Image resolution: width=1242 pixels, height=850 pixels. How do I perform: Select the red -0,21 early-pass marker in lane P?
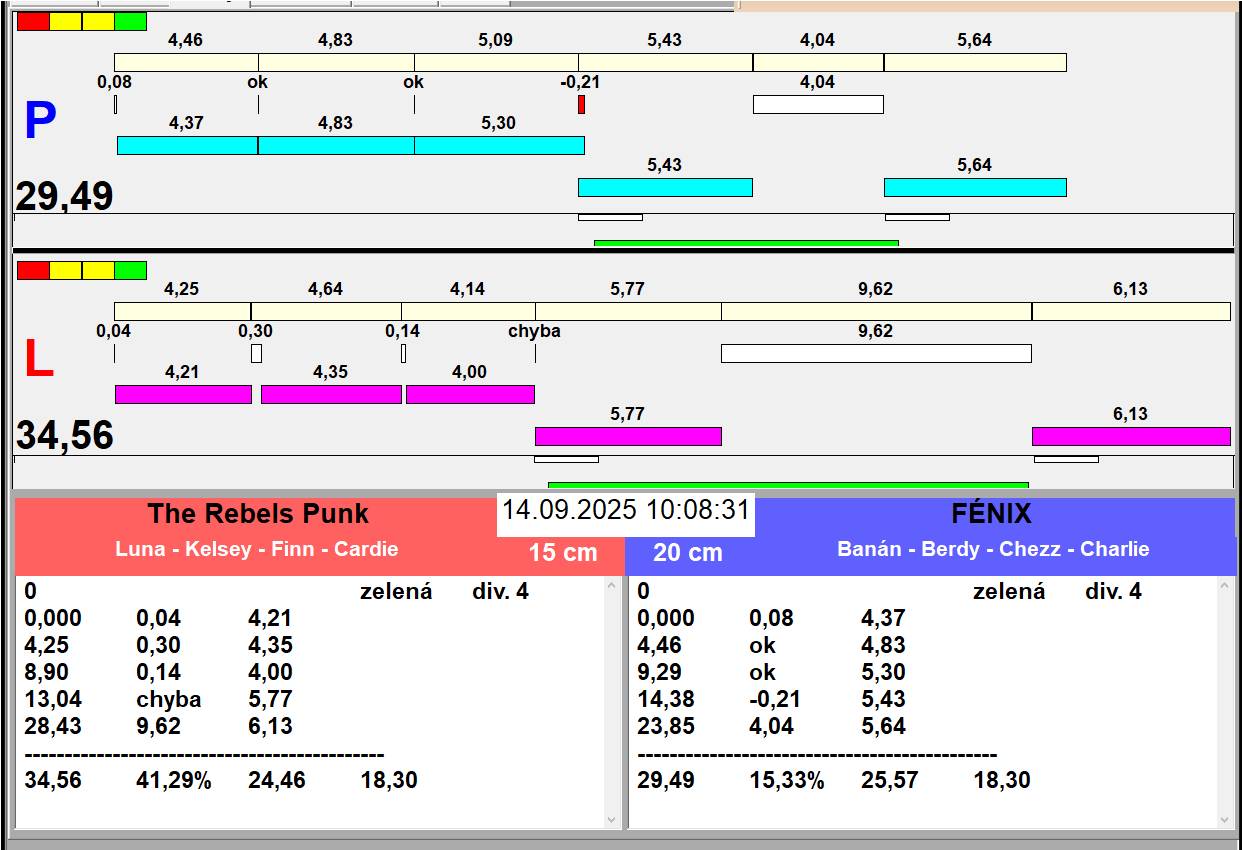[581, 104]
